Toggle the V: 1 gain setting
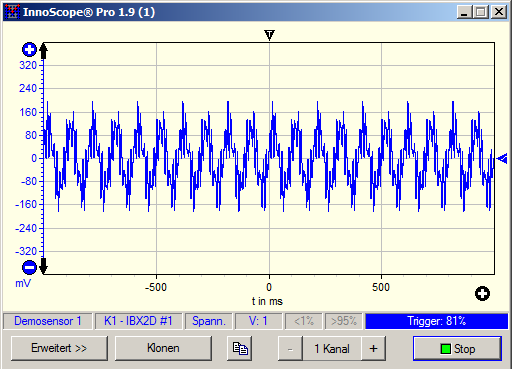The height and width of the screenshot is (369, 512). [258, 321]
